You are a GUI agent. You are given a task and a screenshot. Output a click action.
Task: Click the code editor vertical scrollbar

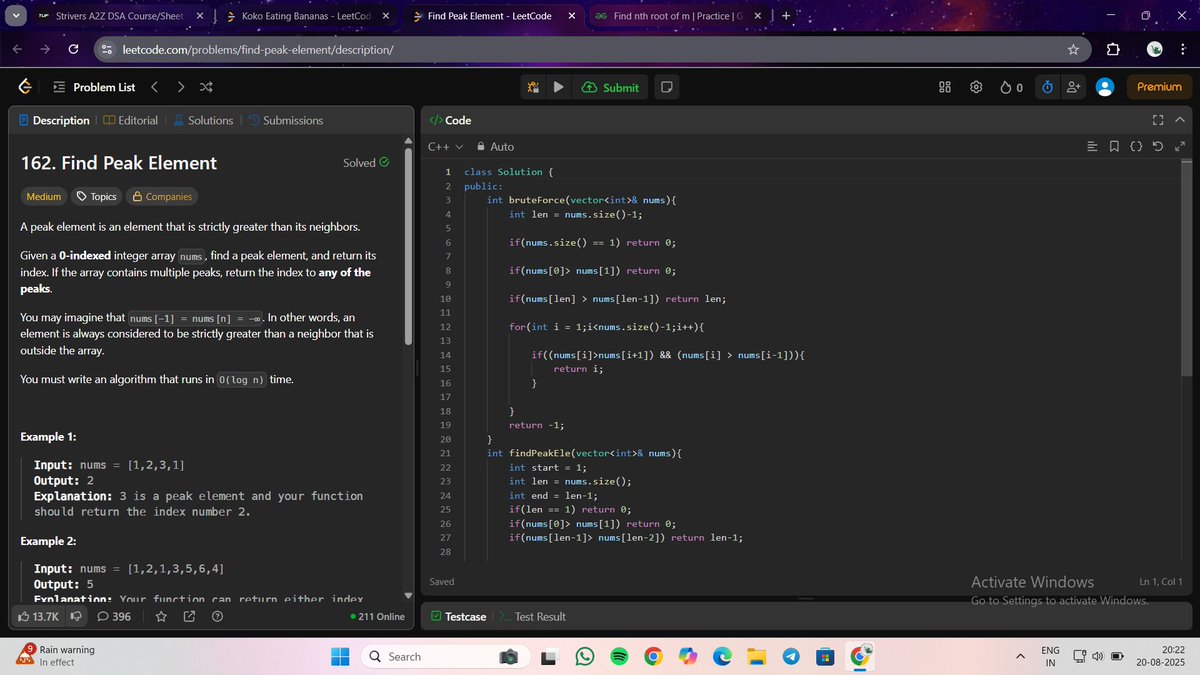1187,270
